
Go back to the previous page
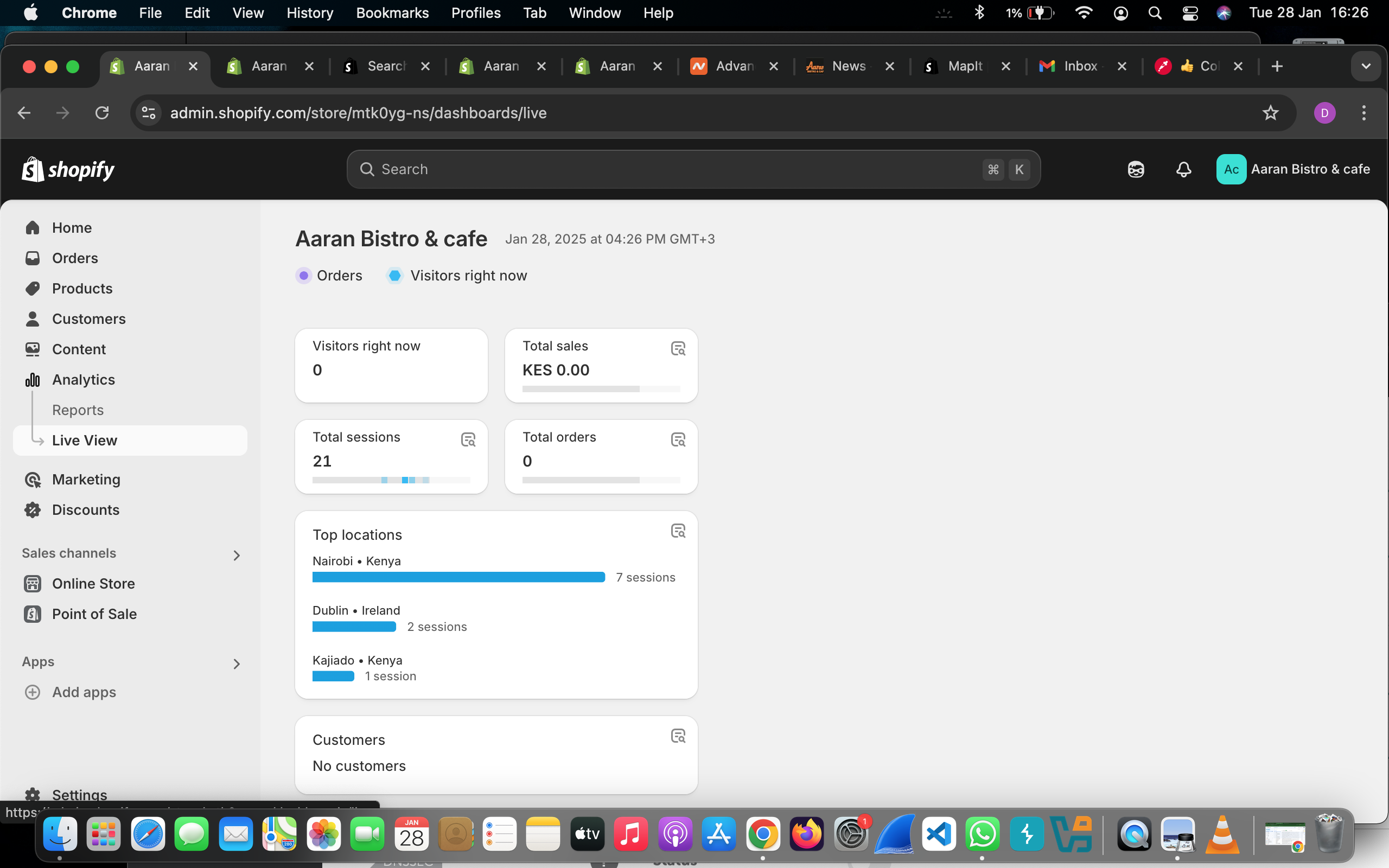(x=24, y=112)
